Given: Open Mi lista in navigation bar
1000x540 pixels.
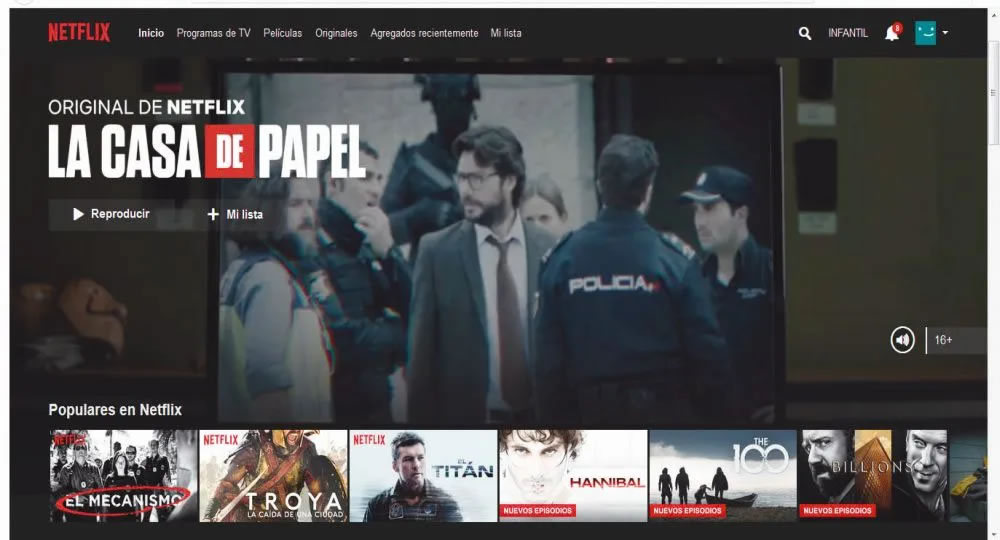Looking at the screenshot, I should pos(506,33).
